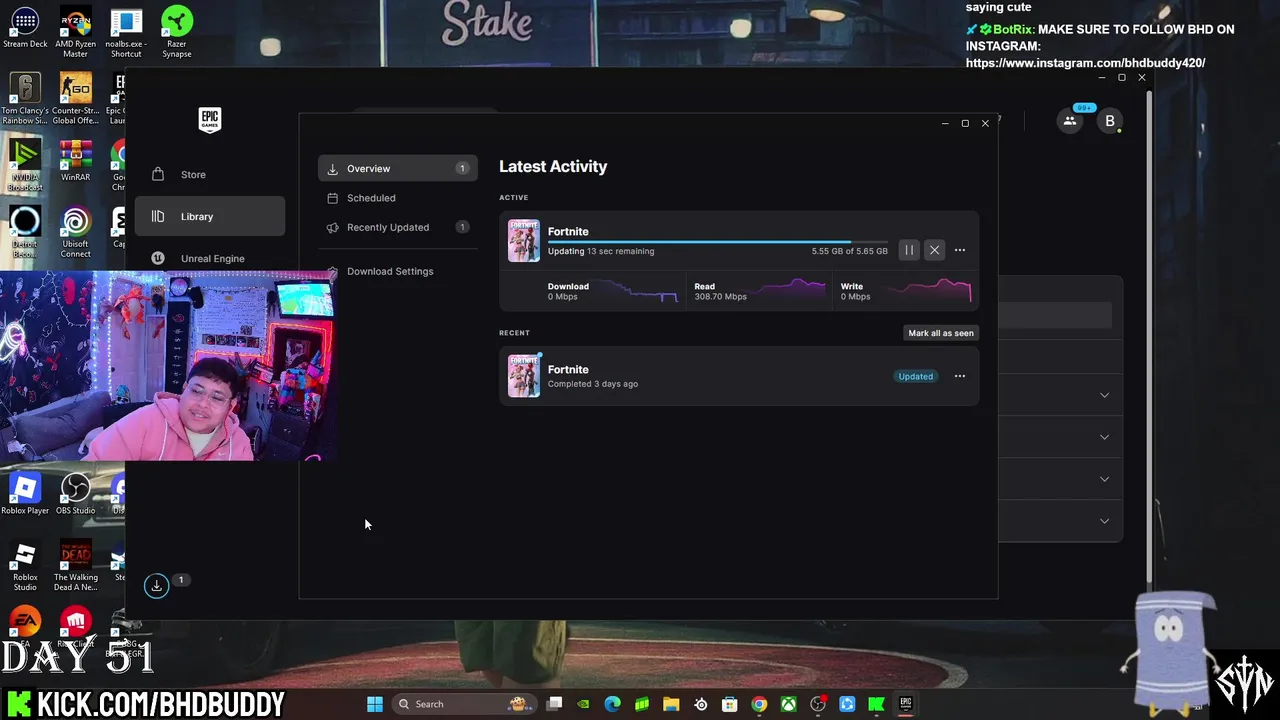Open options menu for the updating Fortnite

pos(960,250)
